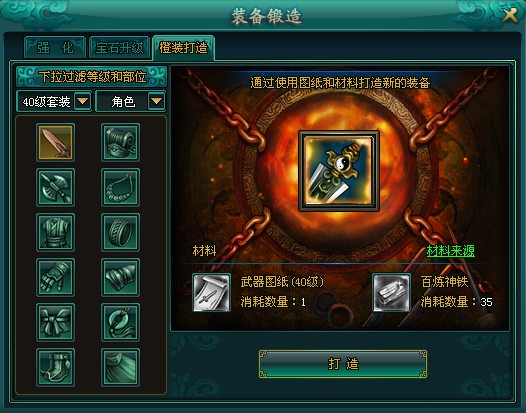This screenshot has height=413, width=526.
Task: Expand the 角色 dropdown arrow
Action: (156, 101)
